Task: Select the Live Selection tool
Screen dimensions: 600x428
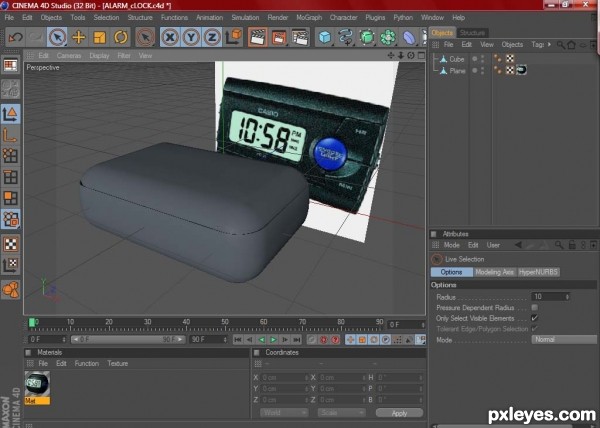Action: [57, 37]
